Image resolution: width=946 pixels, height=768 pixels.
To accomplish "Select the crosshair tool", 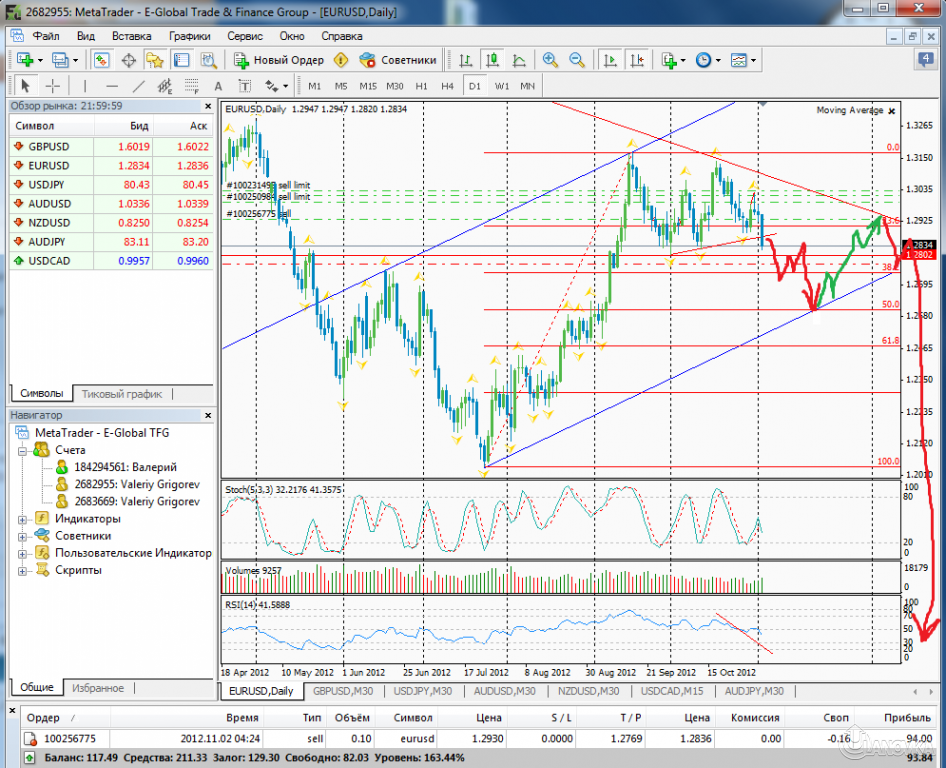I will [x=55, y=86].
